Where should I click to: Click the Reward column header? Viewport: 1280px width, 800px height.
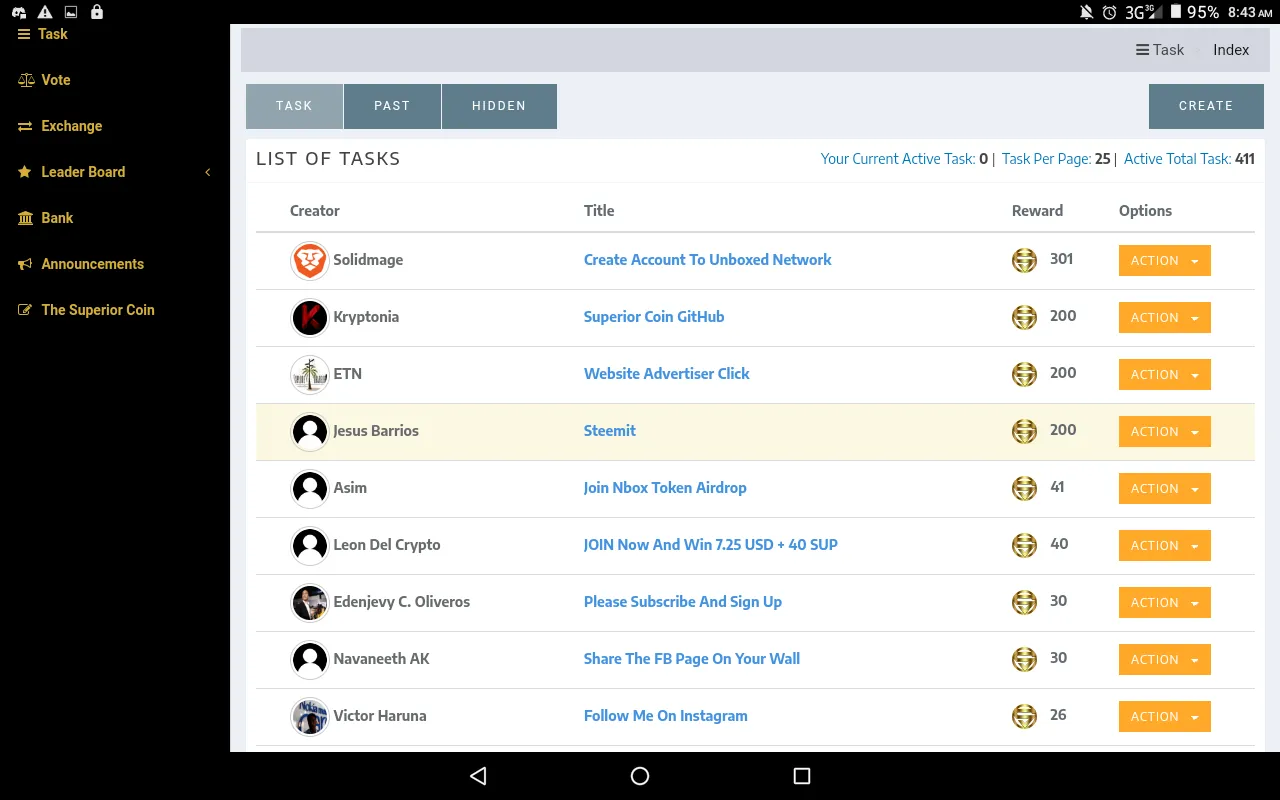point(1037,211)
